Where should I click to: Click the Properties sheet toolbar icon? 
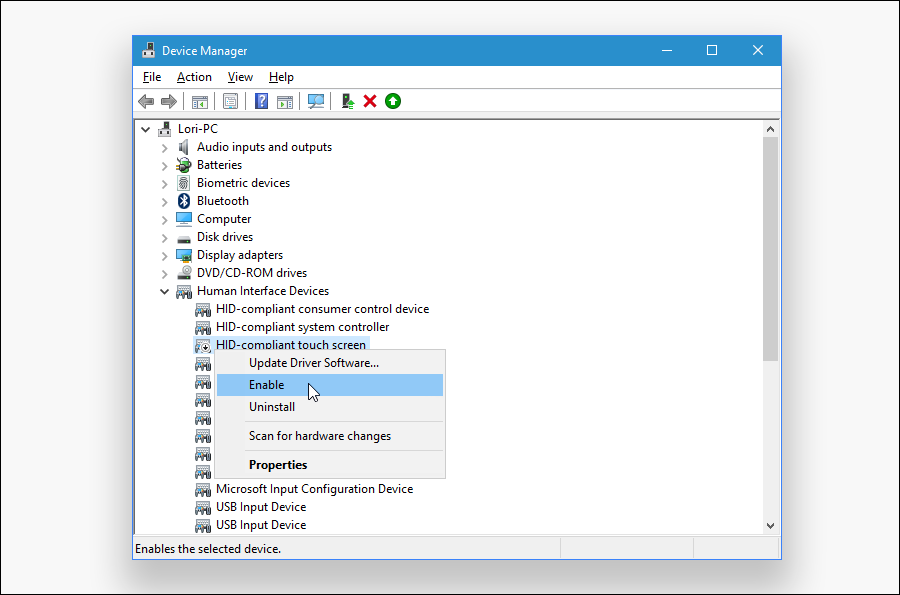[x=230, y=102]
